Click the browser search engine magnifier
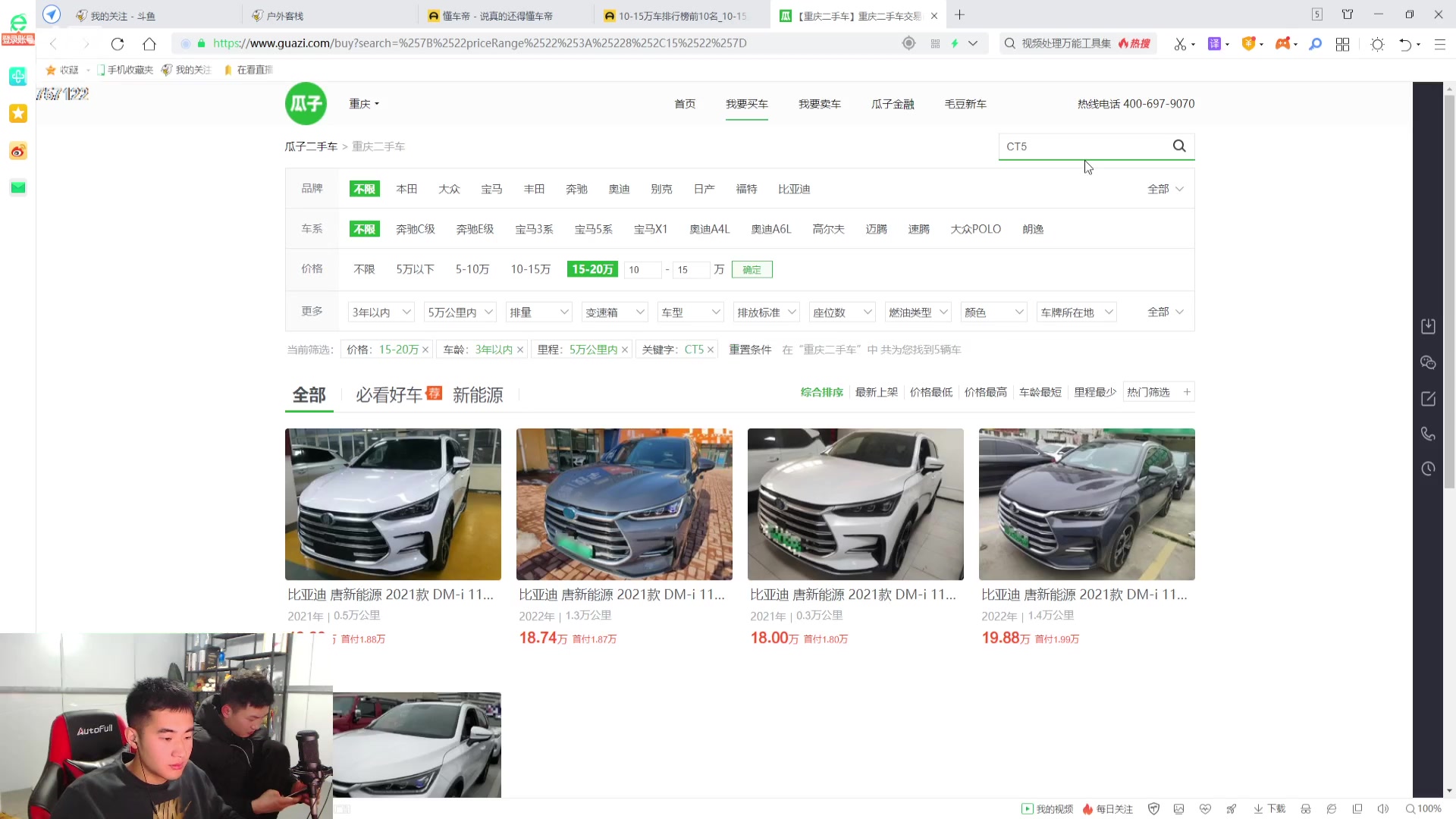This screenshot has width=1456, height=819. pos(1010,44)
